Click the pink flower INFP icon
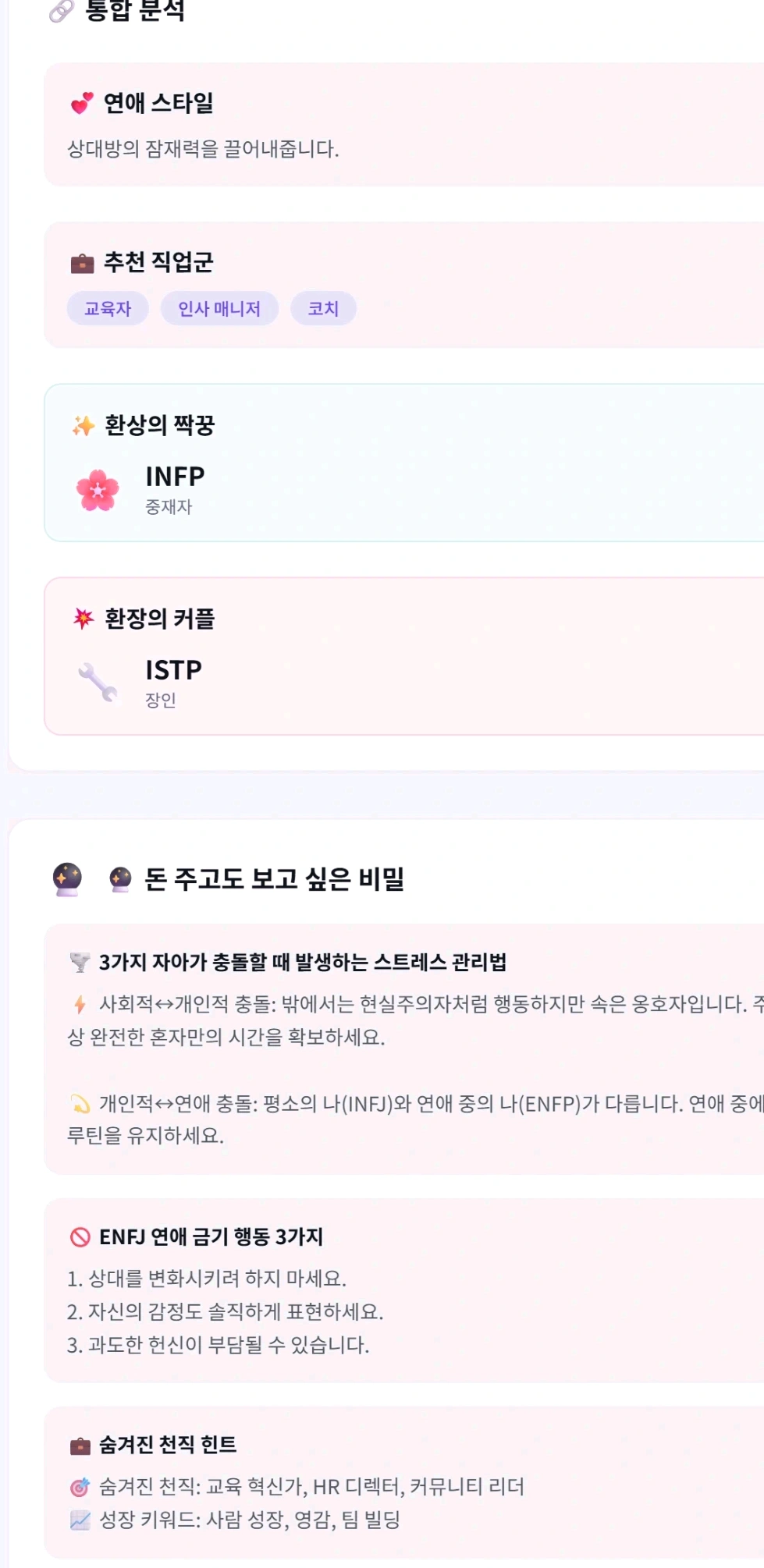This screenshot has width=764, height=1568. [98, 490]
